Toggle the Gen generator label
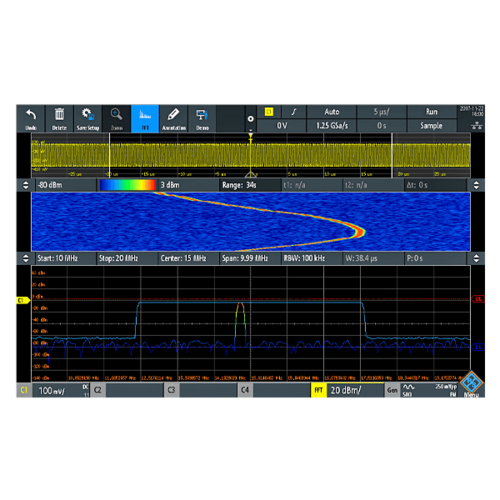This screenshot has width=500, height=500. (392, 390)
